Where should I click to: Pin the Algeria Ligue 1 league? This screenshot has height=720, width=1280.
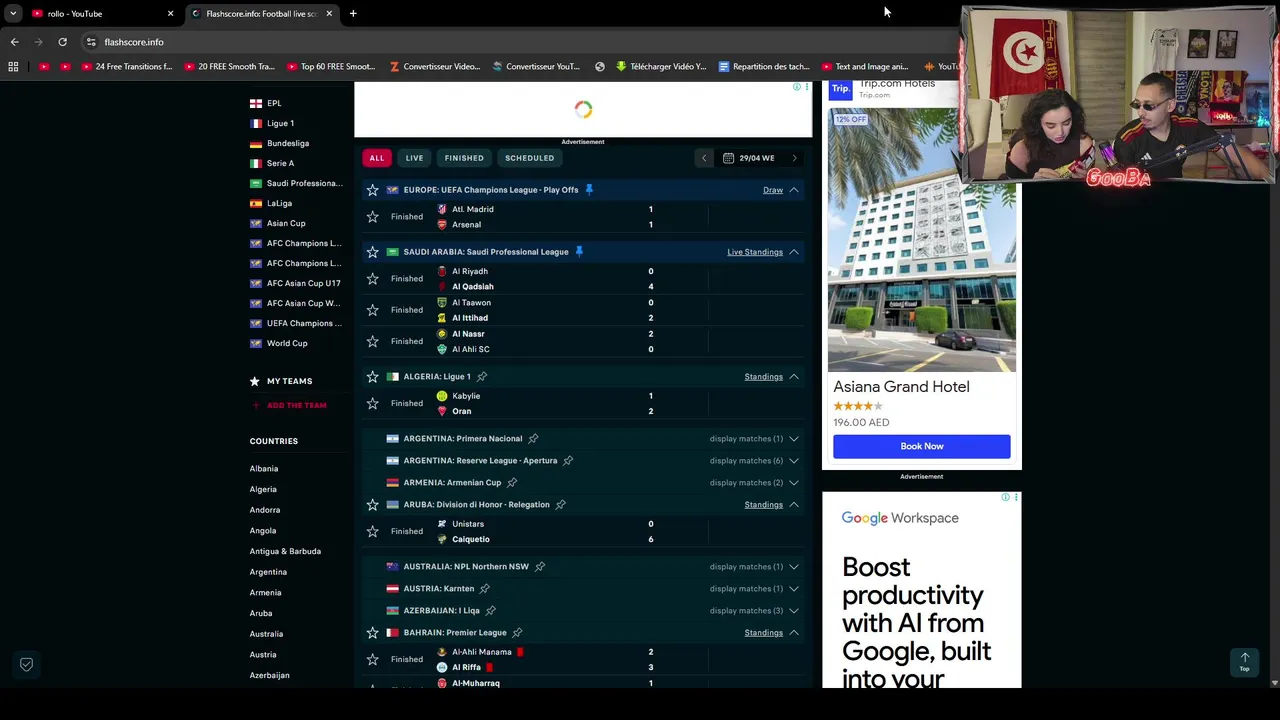pos(482,377)
